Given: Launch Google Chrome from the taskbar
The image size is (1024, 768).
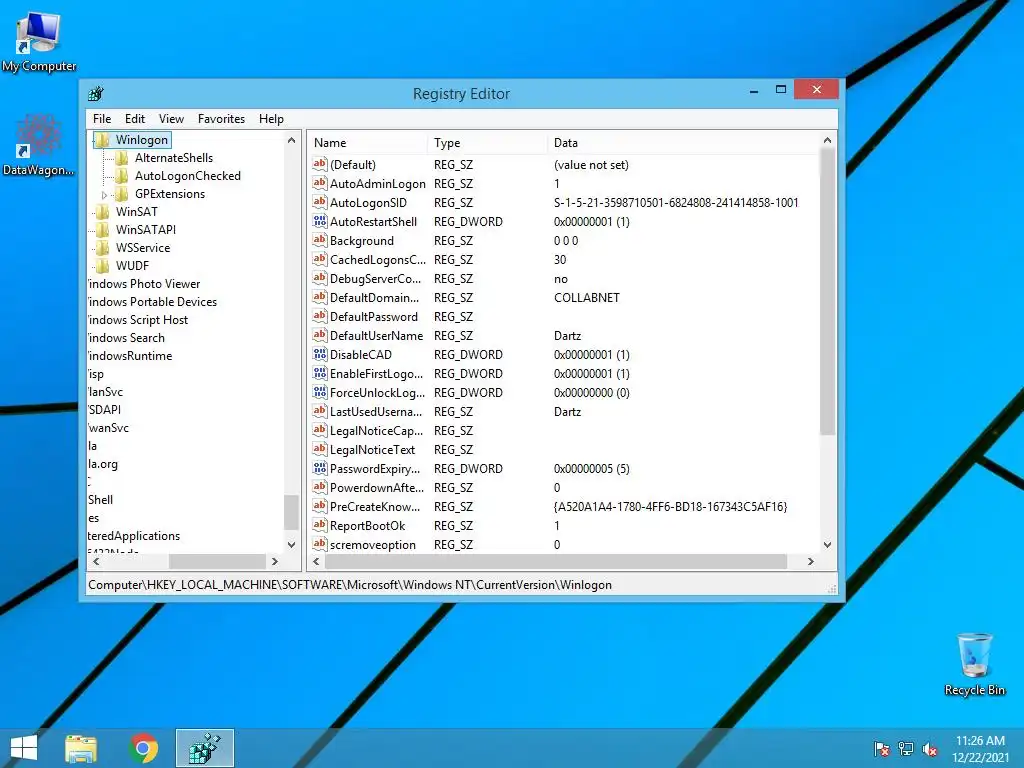Looking at the screenshot, I should [144, 748].
